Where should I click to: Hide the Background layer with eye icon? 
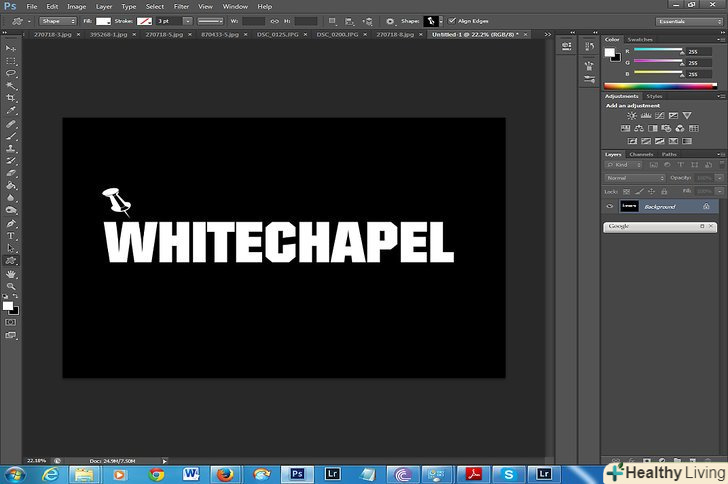tap(610, 206)
